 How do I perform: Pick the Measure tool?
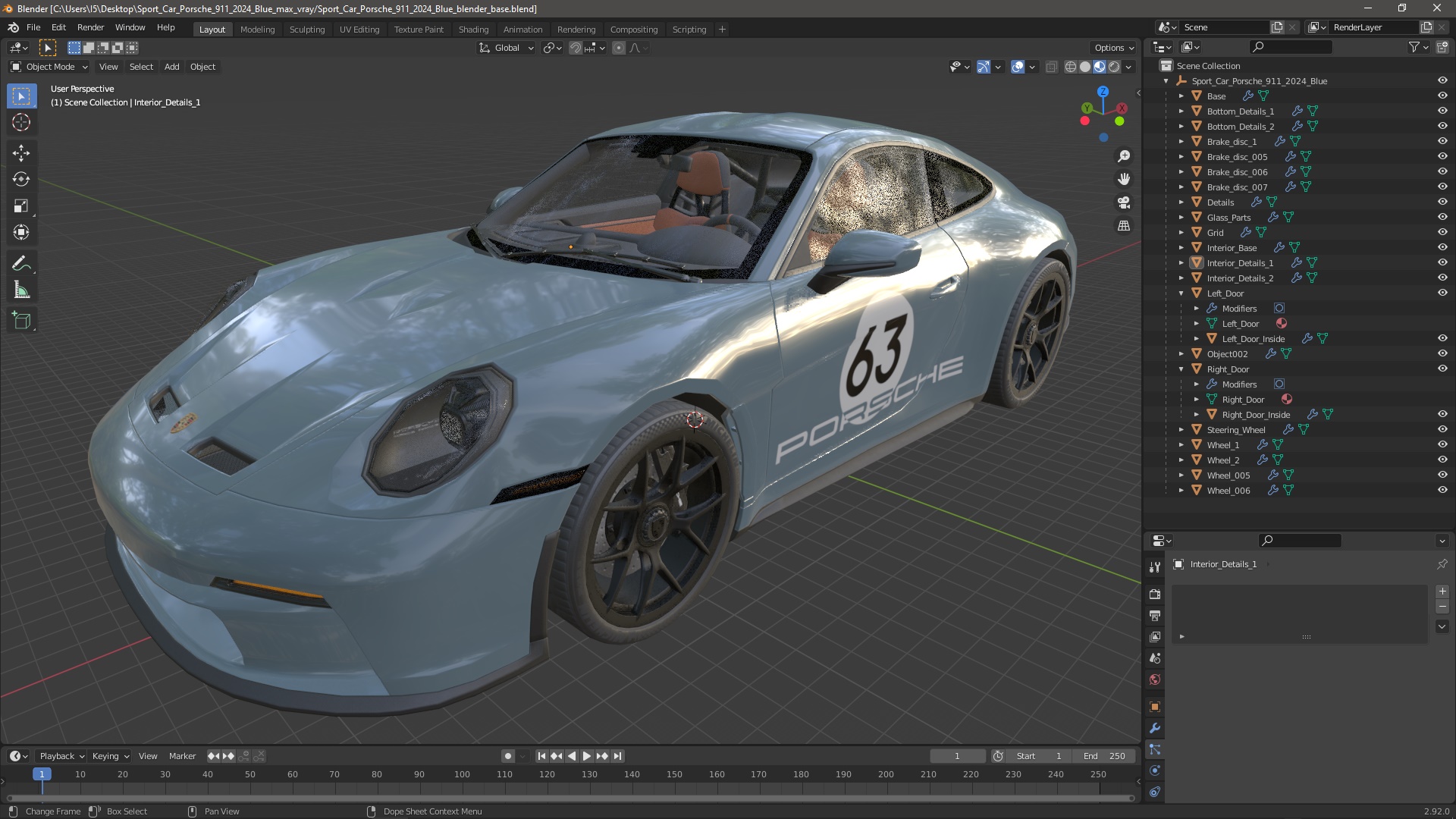click(x=21, y=290)
